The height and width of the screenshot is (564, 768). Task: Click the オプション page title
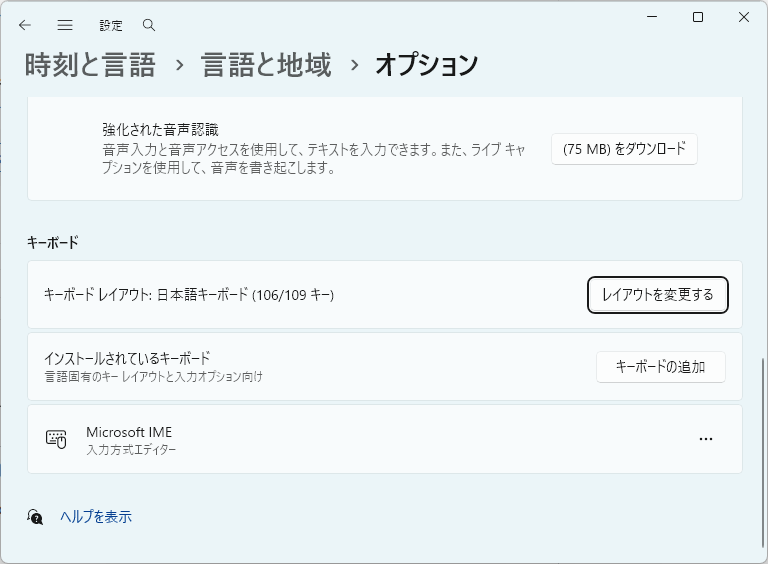pyautogui.click(x=426, y=65)
